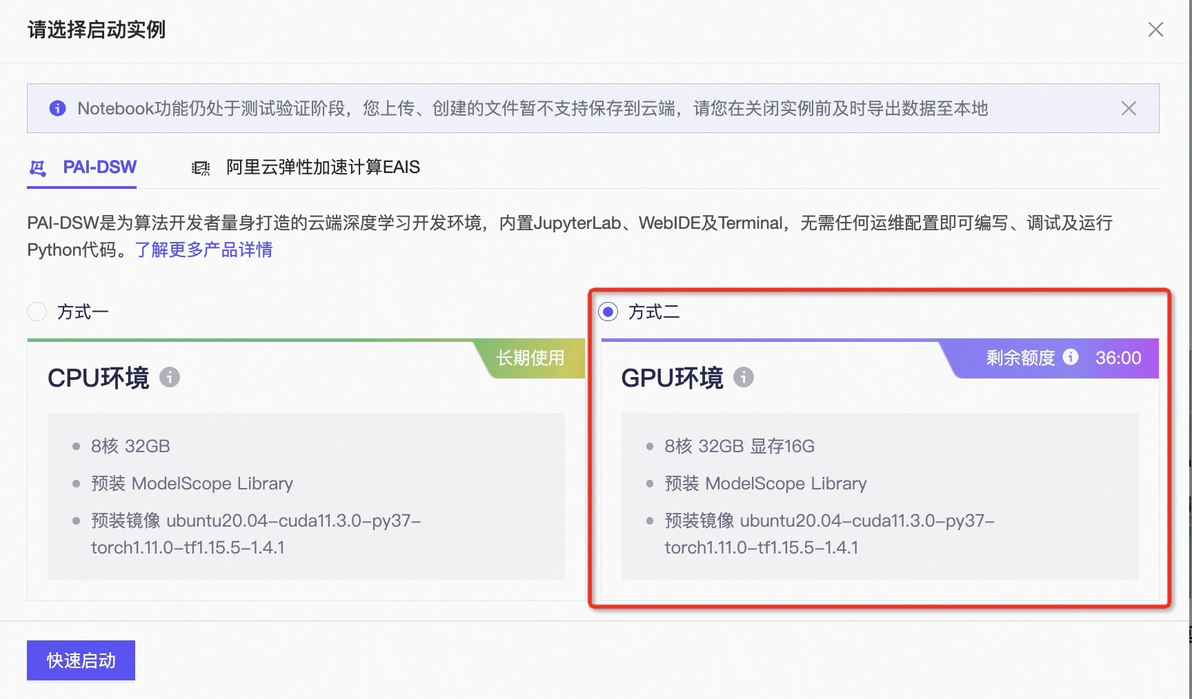Click the 8核 32GB 显存16G spec line
The width and height of the screenshot is (1192, 699).
pos(739,446)
